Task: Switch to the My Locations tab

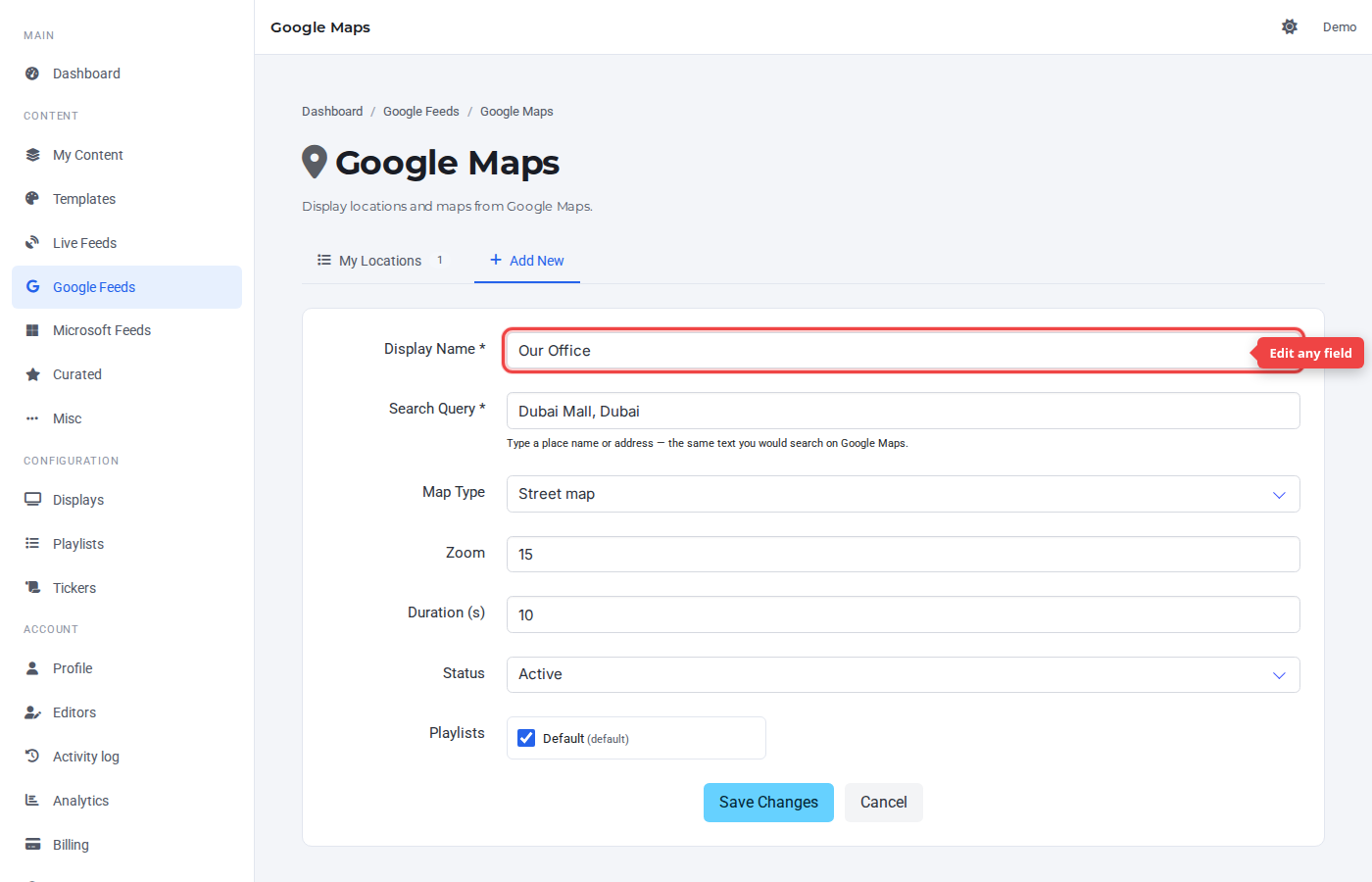Action: coord(380,261)
